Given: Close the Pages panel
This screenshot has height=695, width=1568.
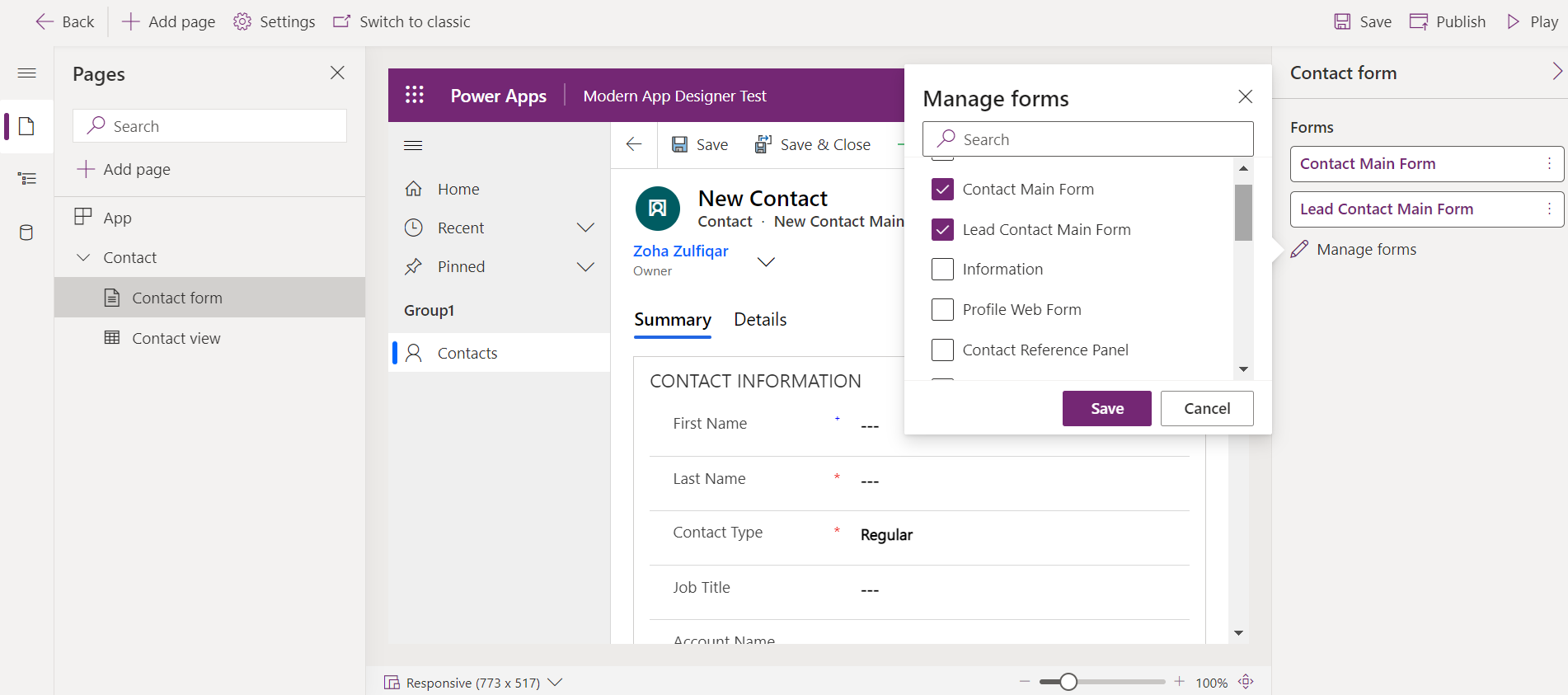Looking at the screenshot, I should [x=337, y=73].
